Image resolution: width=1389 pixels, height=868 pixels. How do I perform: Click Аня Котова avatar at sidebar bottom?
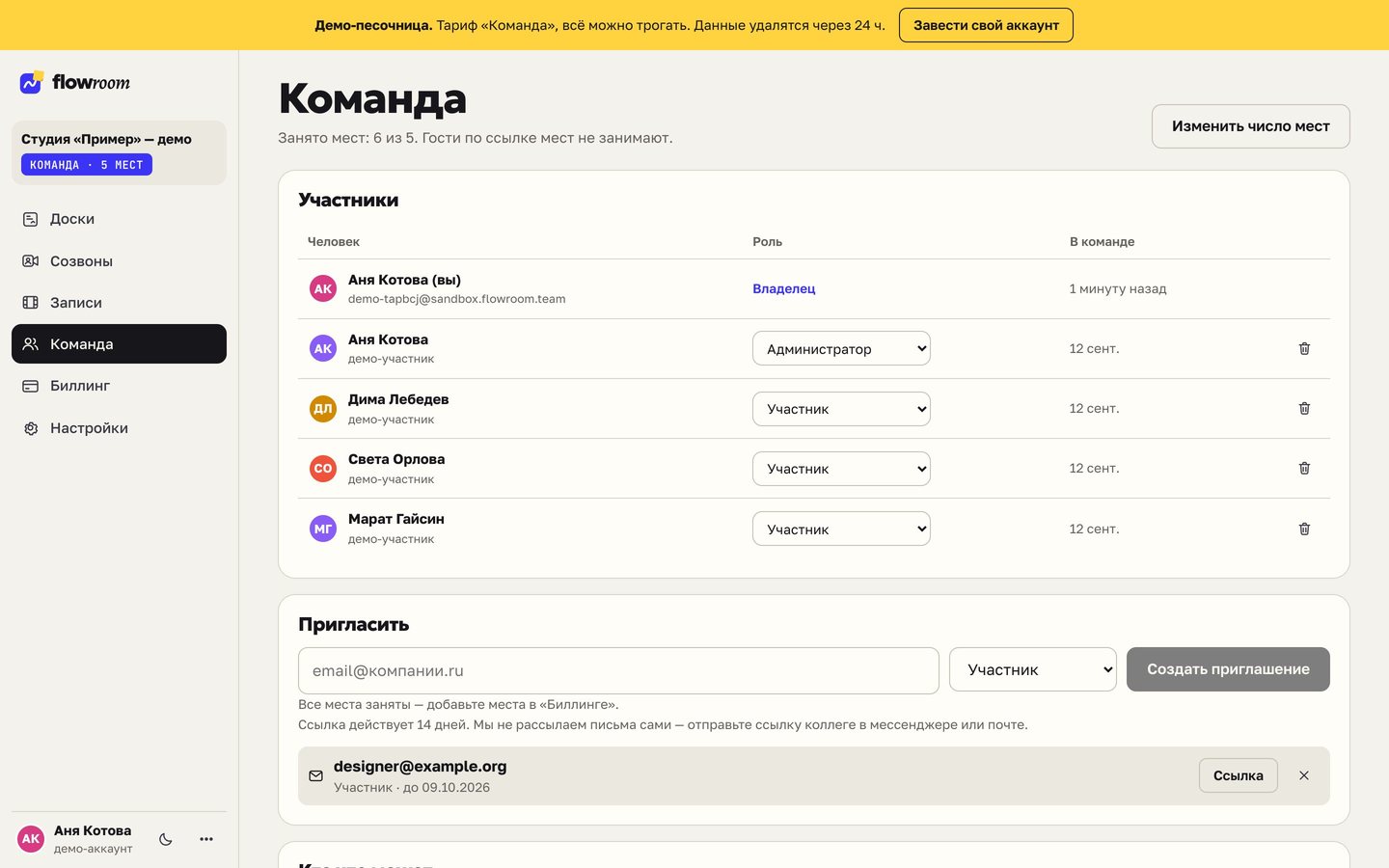click(31, 839)
